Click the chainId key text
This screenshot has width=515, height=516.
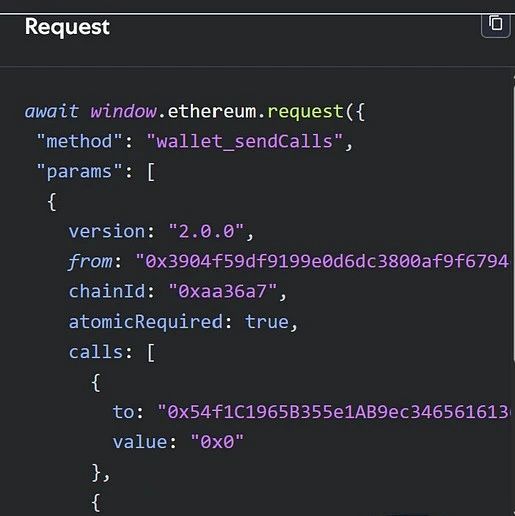tap(107, 291)
